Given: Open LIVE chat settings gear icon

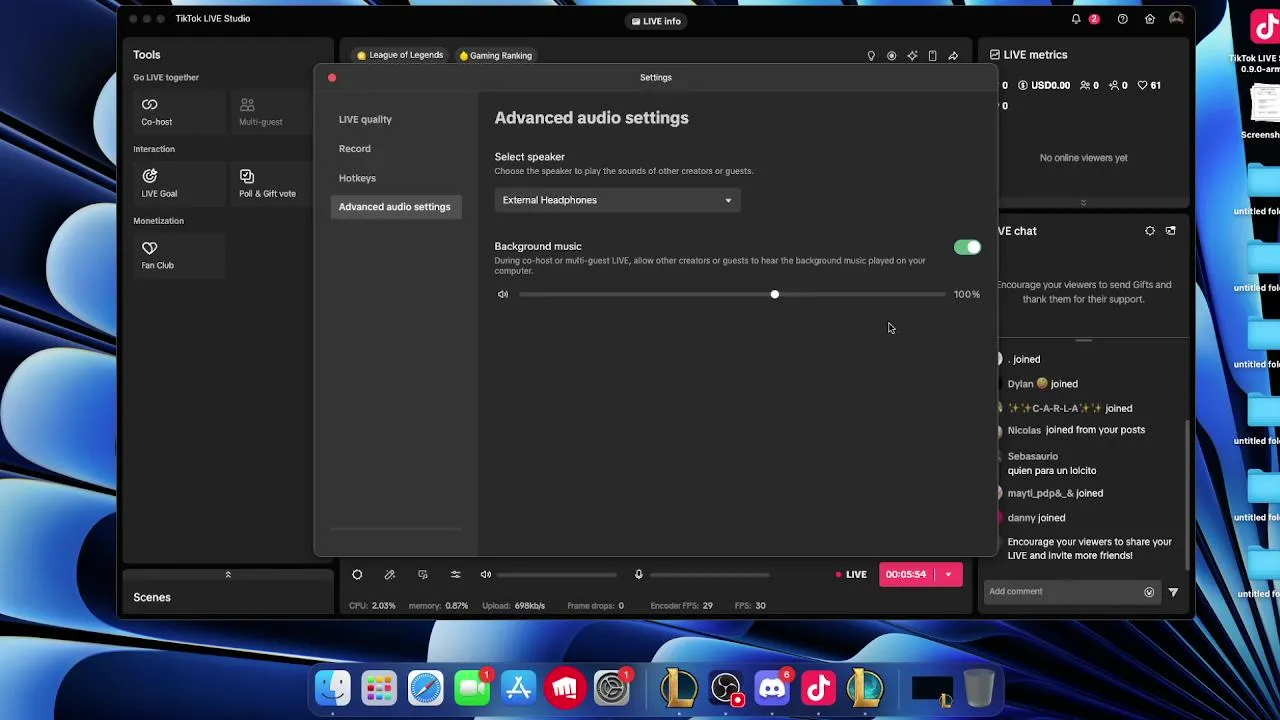Looking at the screenshot, I should (1150, 231).
